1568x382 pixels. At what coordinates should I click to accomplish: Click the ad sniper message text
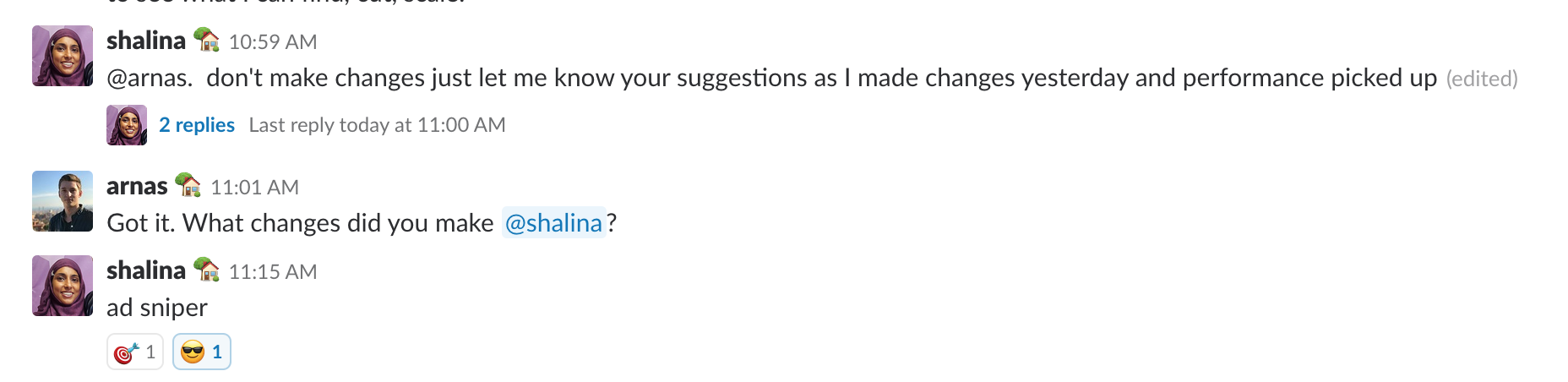[x=157, y=308]
